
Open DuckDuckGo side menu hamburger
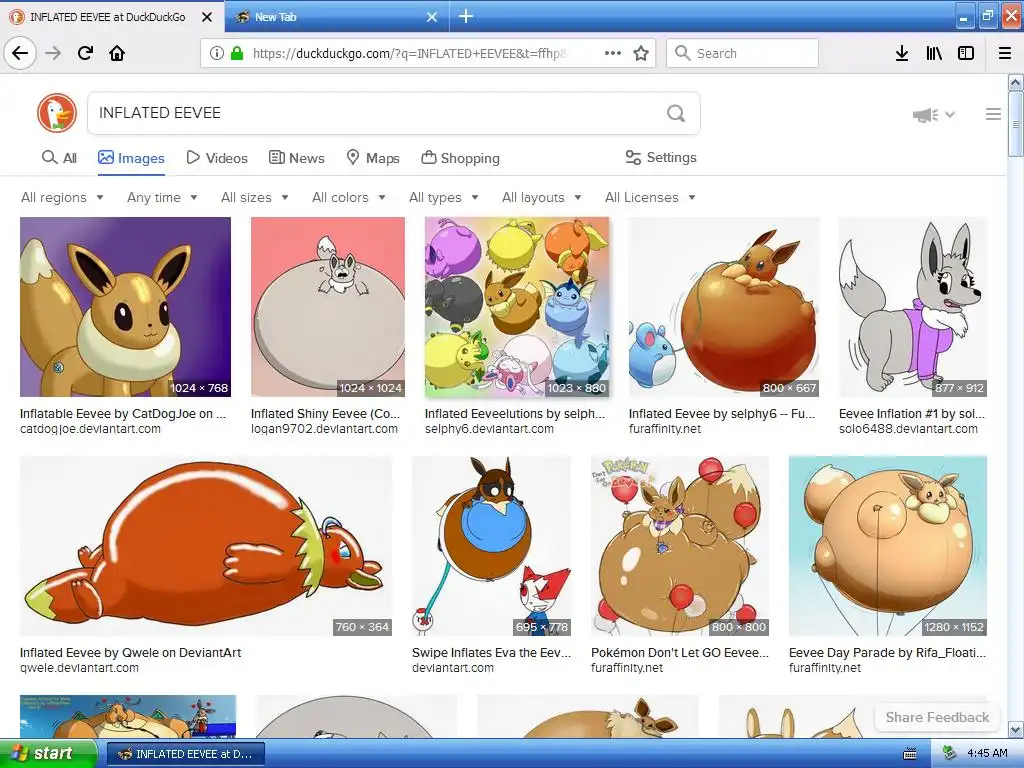point(993,114)
